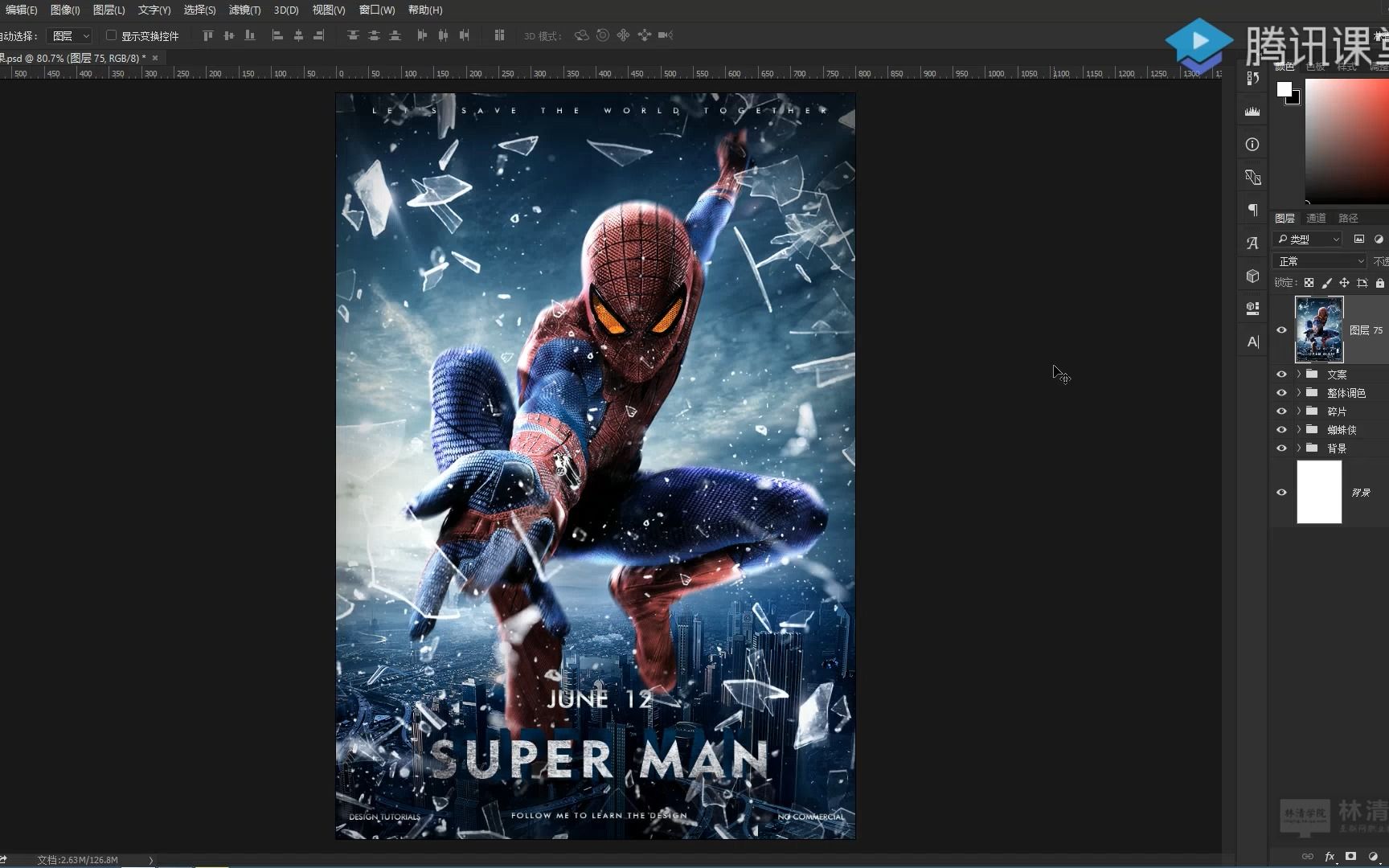Open the 滤镜(T) menu
The width and height of the screenshot is (1389, 868).
(244, 10)
